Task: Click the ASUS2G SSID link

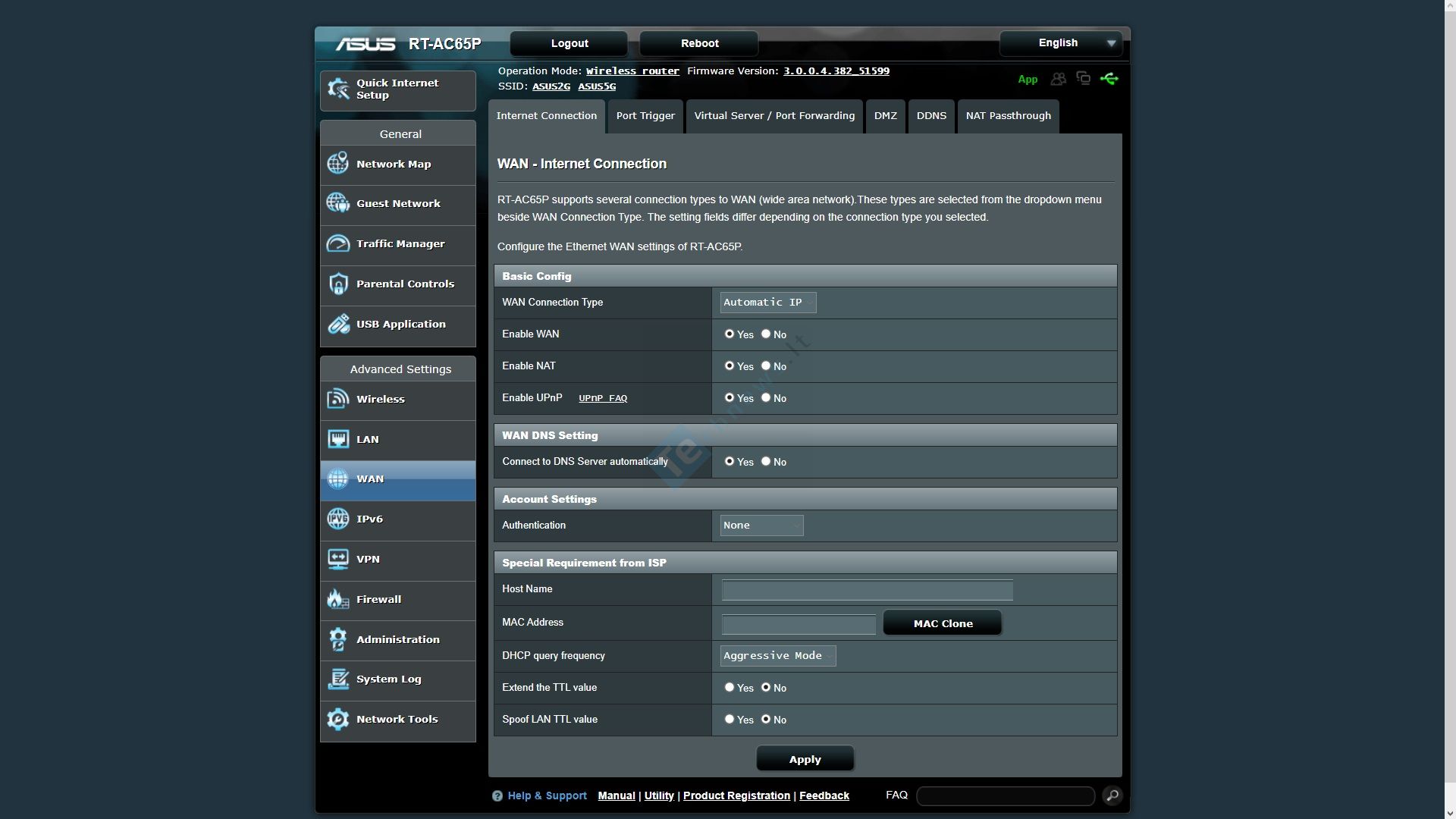Action: tap(551, 86)
